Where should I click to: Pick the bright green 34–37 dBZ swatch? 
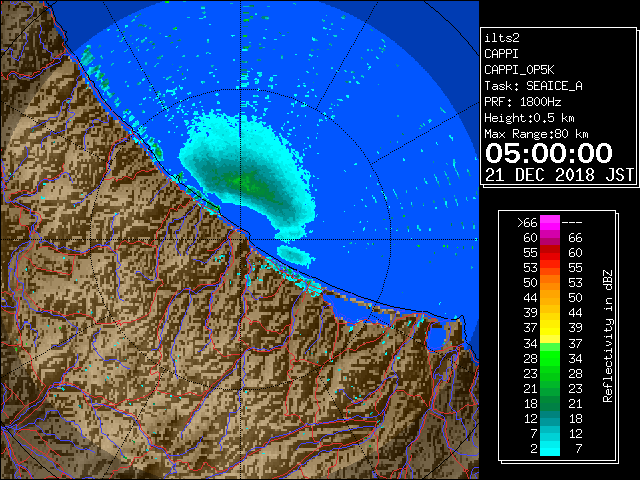[550, 347]
